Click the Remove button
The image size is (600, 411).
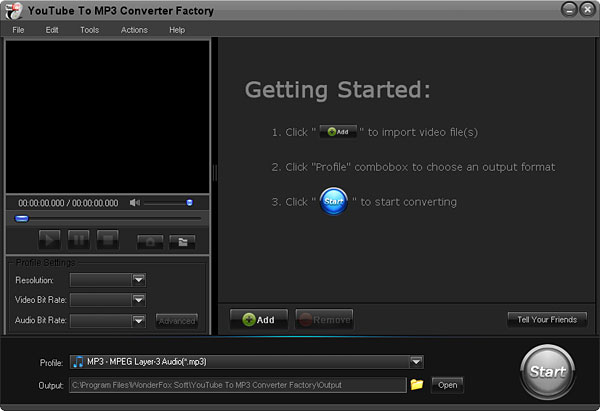[324, 319]
